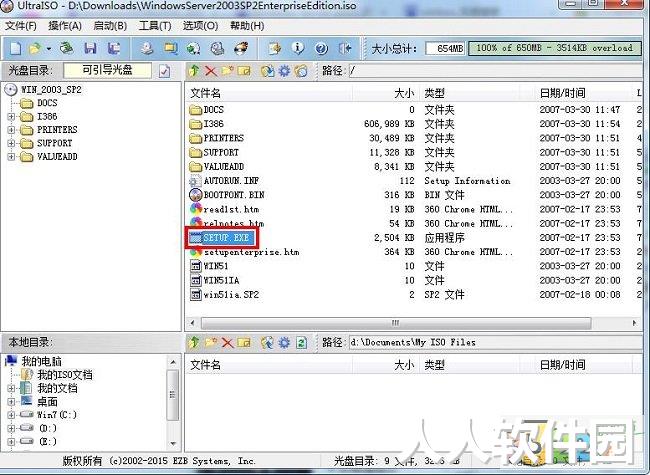Click the 654MB total size field
Image resolution: width=650 pixels, height=475 pixels.
(445, 48)
